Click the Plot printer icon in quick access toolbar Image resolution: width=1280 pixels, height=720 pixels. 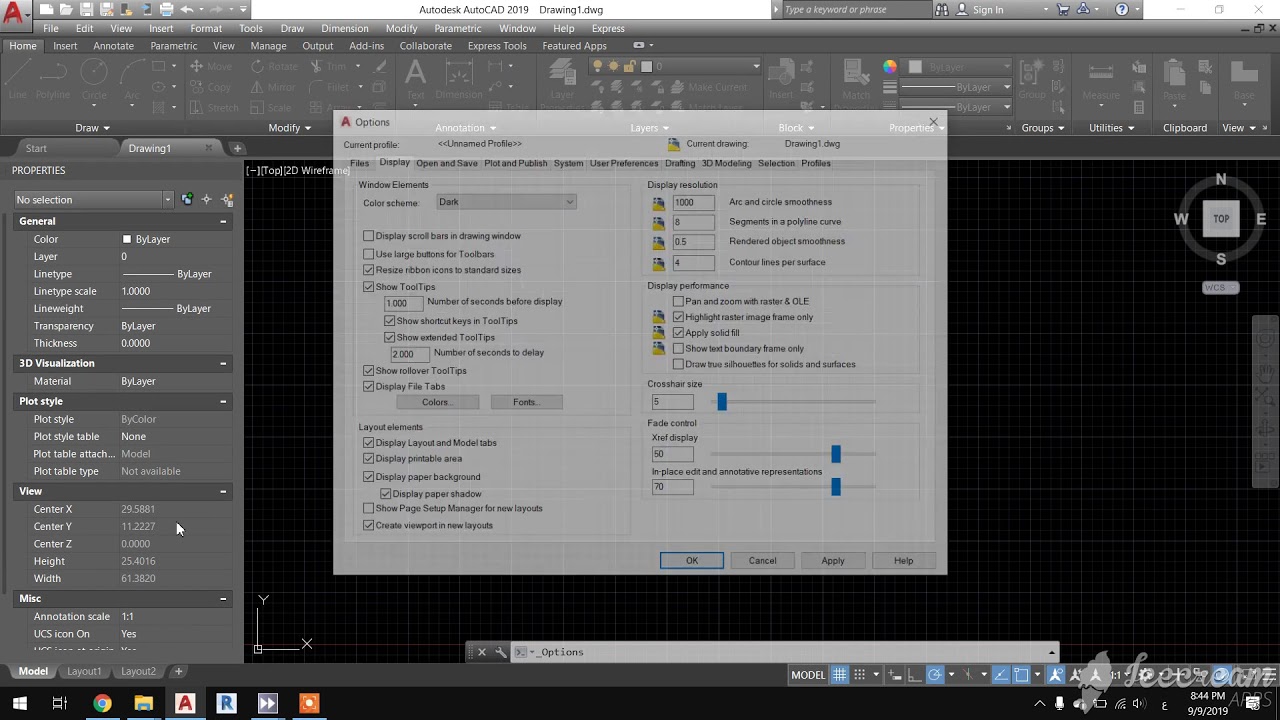coord(166,9)
